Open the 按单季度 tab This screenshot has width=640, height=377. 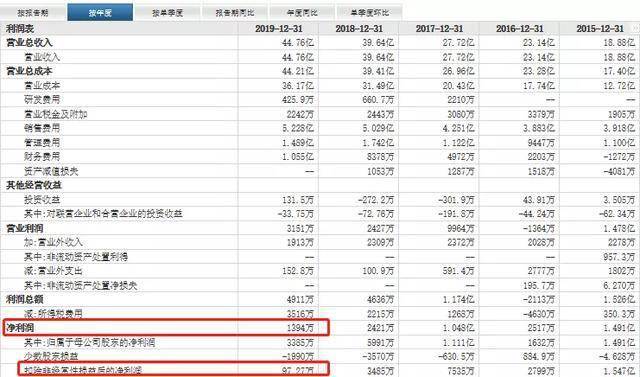[x=167, y=13]
